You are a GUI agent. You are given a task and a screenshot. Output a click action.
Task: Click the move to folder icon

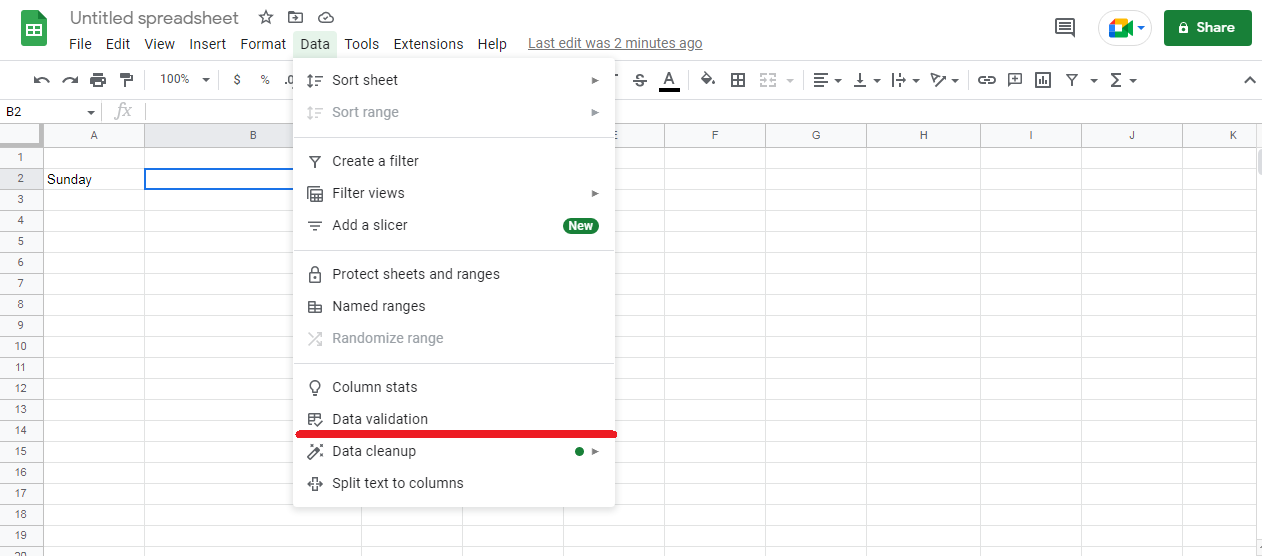[x=295, y=17]
